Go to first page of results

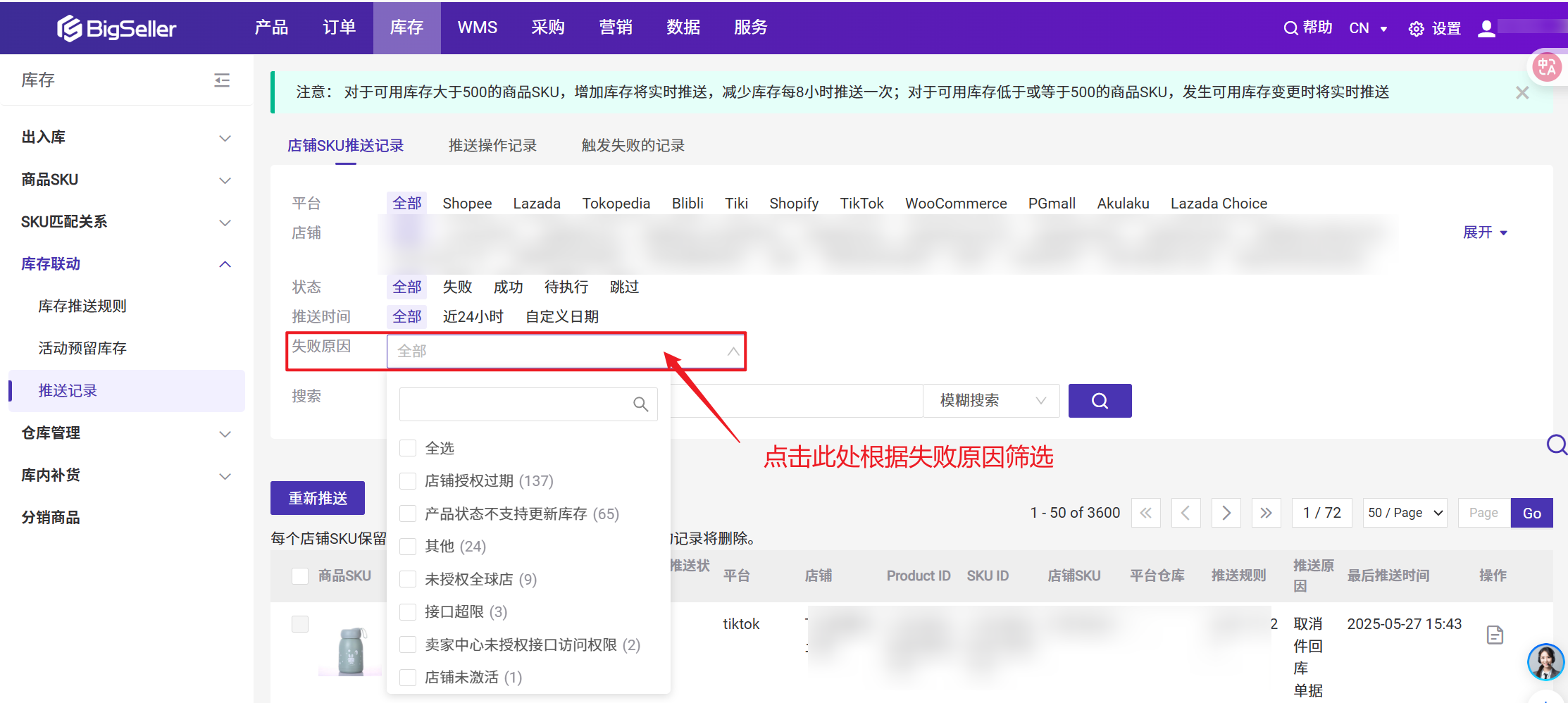click(1146, 513)
